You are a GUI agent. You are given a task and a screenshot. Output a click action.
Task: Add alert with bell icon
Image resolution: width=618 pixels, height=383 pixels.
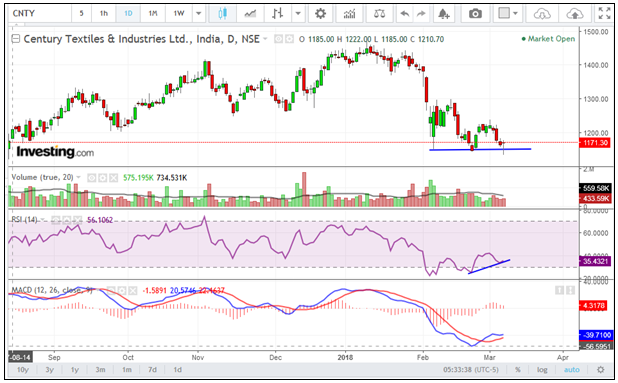point(444,14)
